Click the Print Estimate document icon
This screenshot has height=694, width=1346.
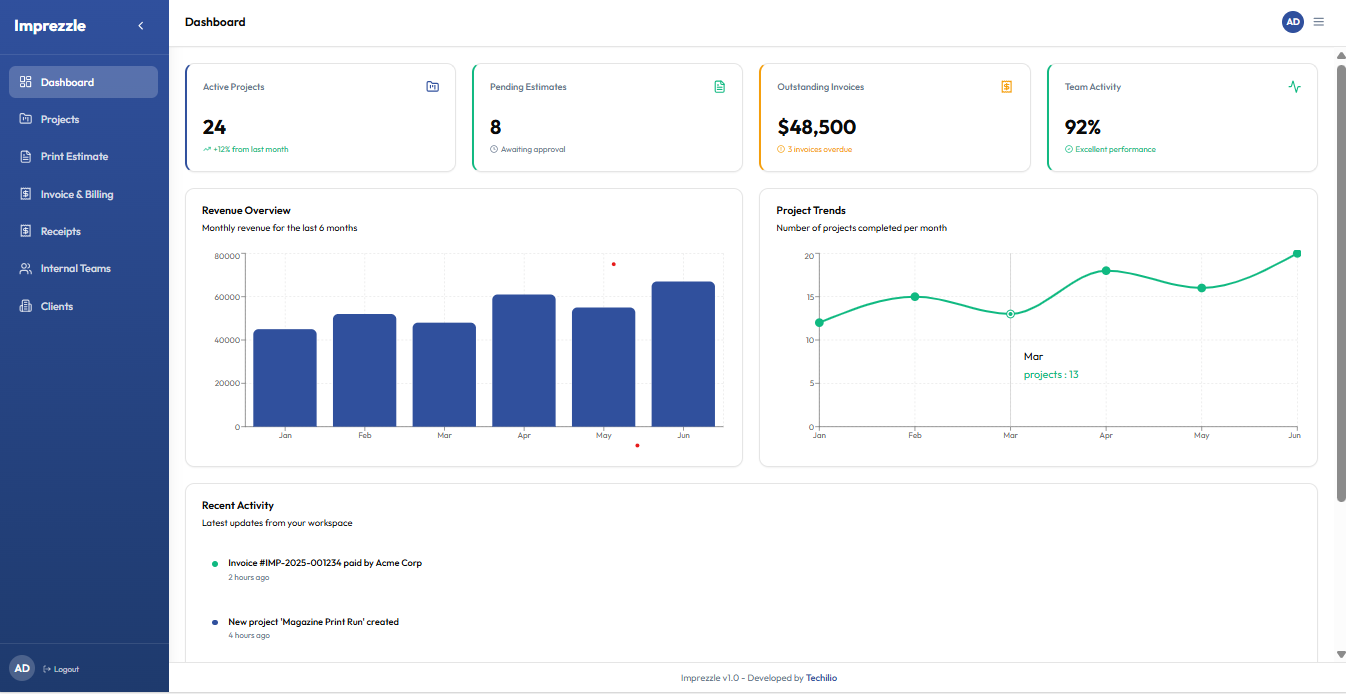(x=26, y=157)
